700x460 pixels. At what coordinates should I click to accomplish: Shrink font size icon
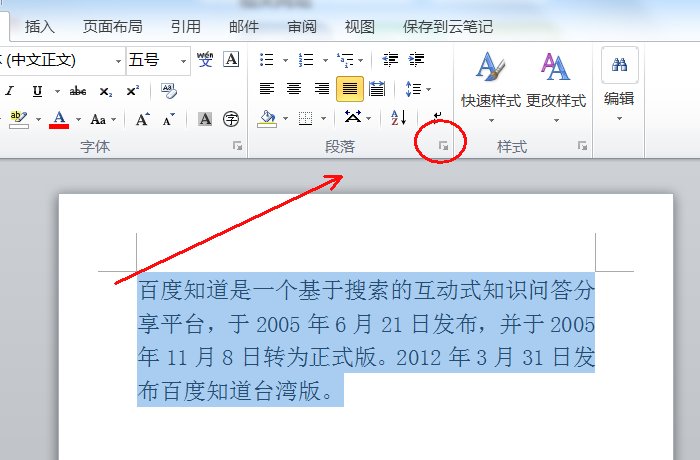point(168,119)
